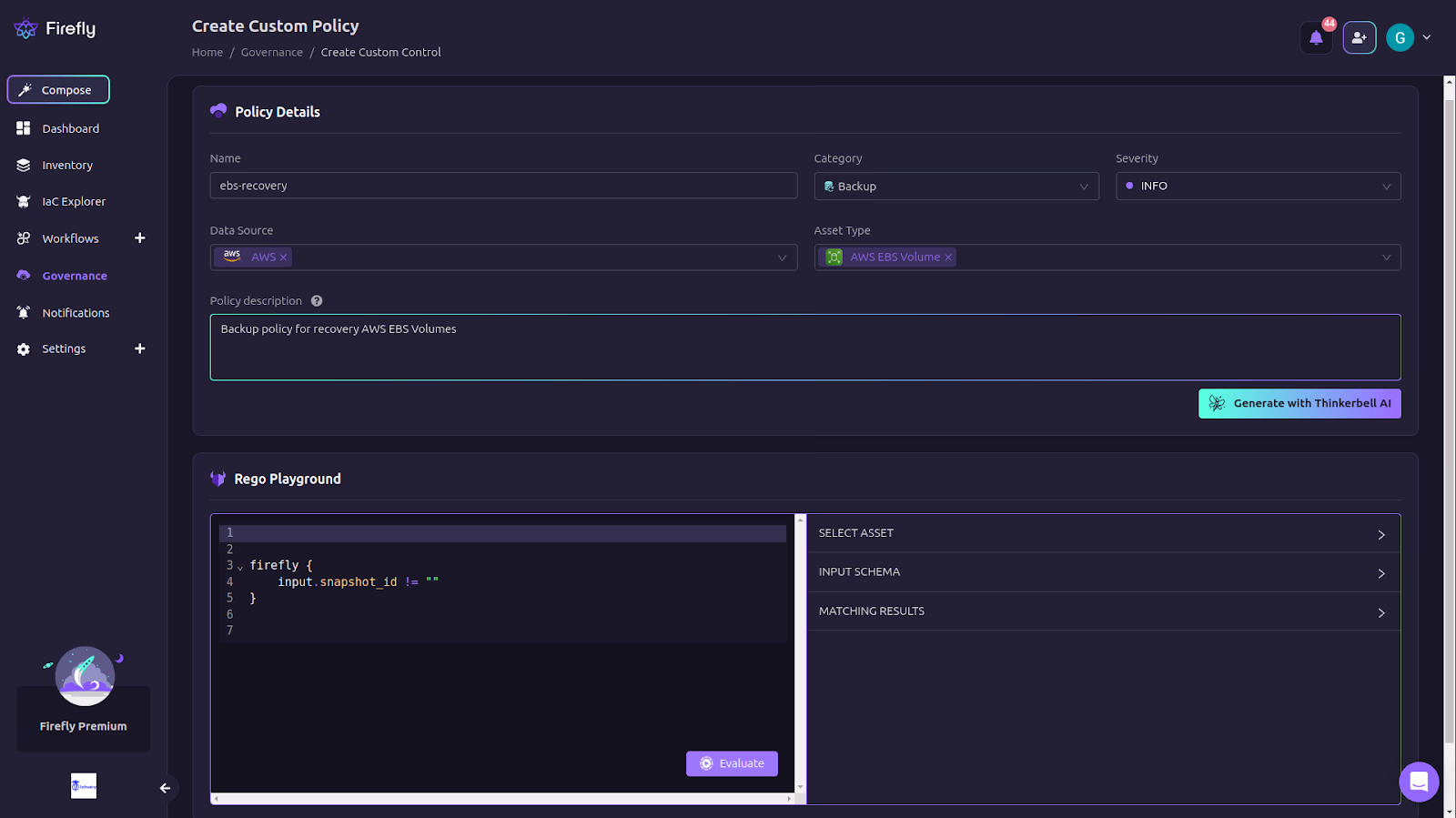Click the plus icon beside Settings
This screenshot has width=1456, height=818.
click(140, 348)
